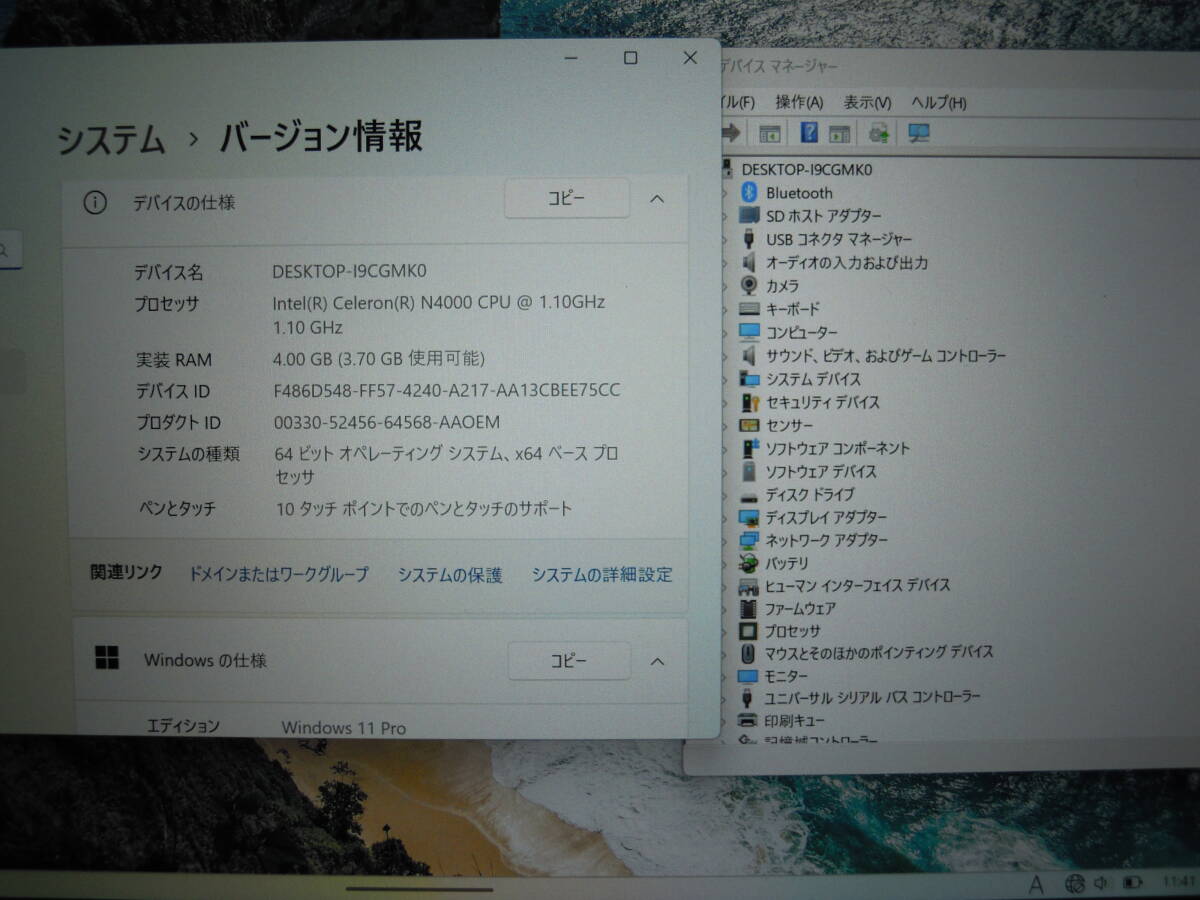Select the DESKTOP-I9CGMK0 root node in Device Manager
Image resolution: width=1200 pixels, height=900 pixels.
click(807, 170)
